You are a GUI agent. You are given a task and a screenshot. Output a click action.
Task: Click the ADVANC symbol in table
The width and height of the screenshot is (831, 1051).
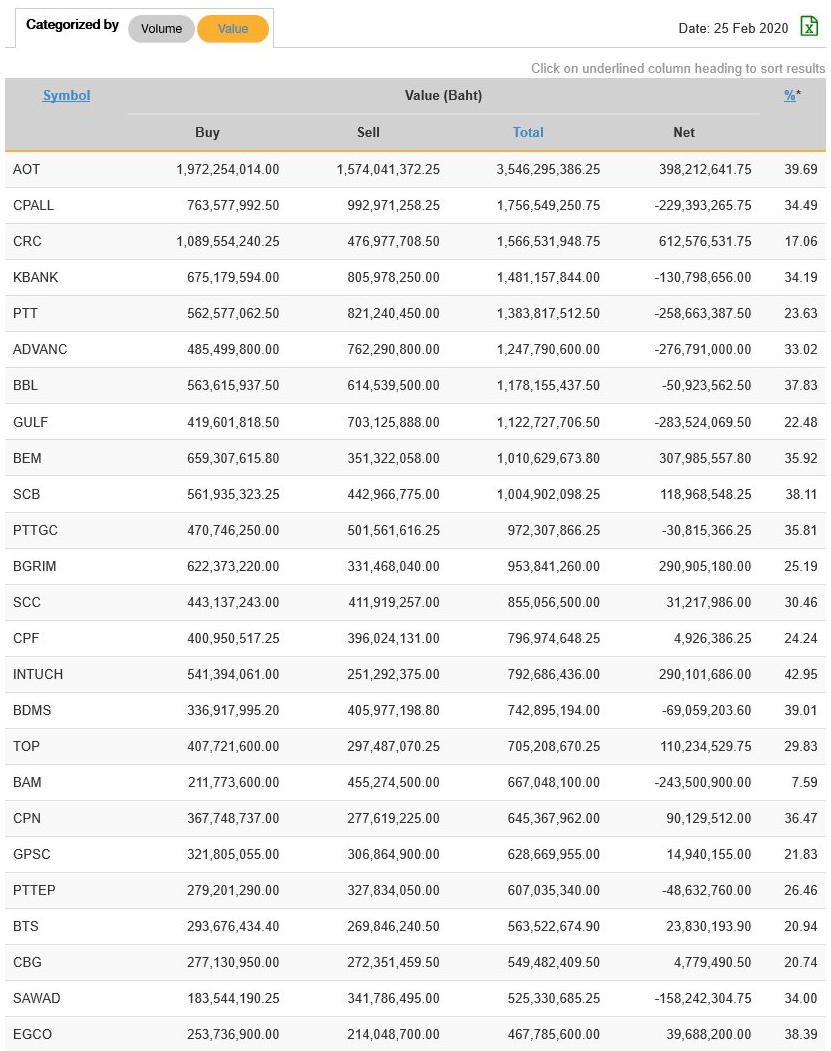tap(40, 350)
